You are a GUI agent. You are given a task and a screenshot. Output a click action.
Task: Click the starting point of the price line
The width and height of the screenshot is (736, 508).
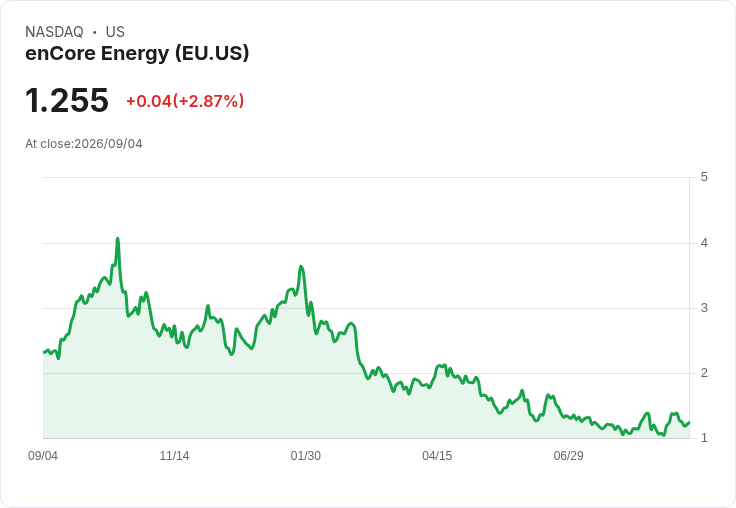pyautogui.click(x=44, y=352)
